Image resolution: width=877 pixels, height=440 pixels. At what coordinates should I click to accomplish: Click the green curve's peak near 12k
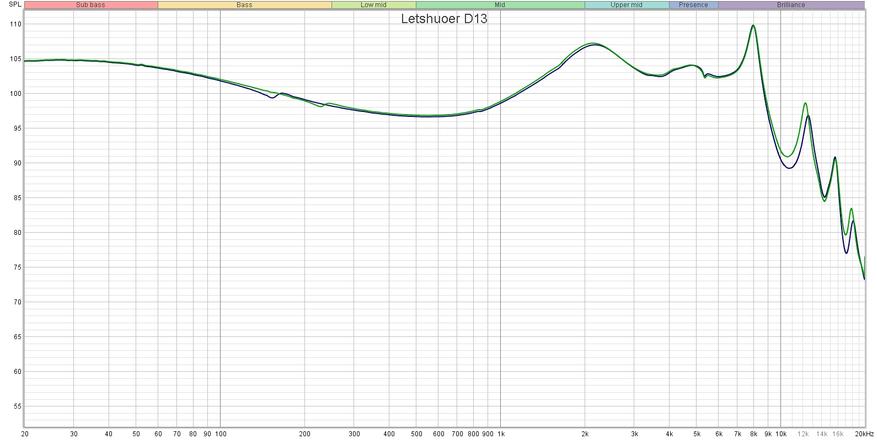coord(805,103)
